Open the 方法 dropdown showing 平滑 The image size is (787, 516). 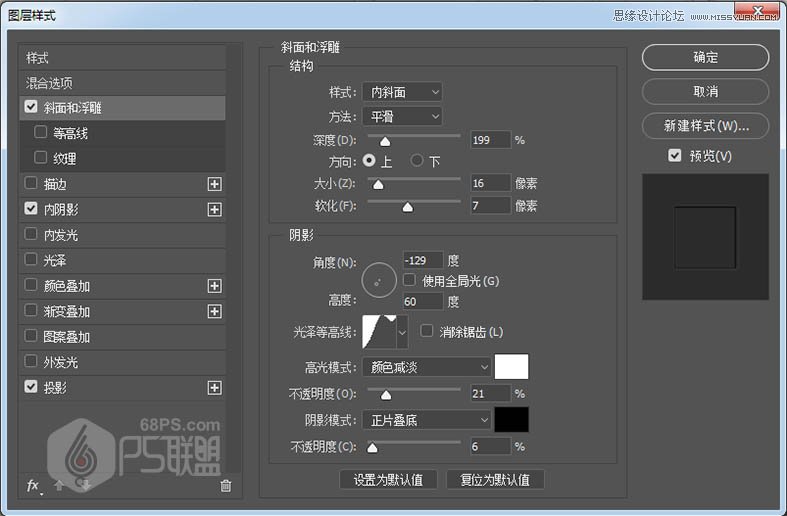coord(402,116)
